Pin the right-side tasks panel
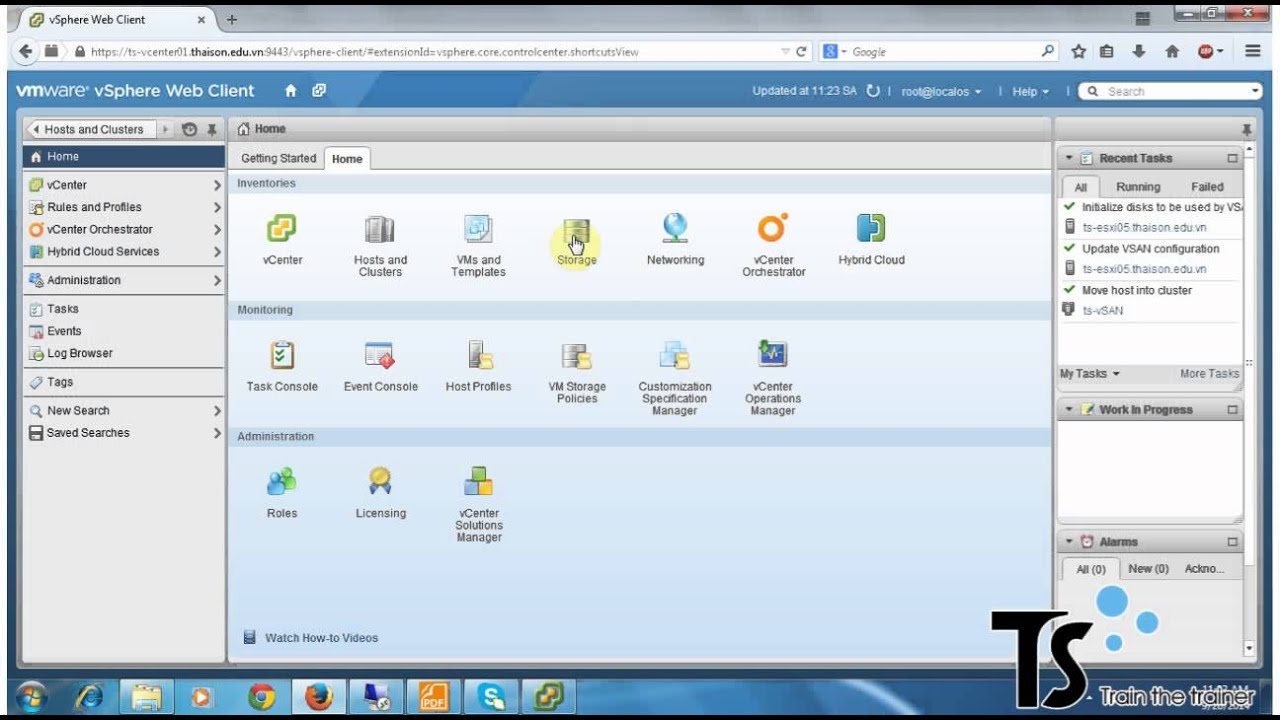This screenshot has width=1280, height=720. point(1246,130)
